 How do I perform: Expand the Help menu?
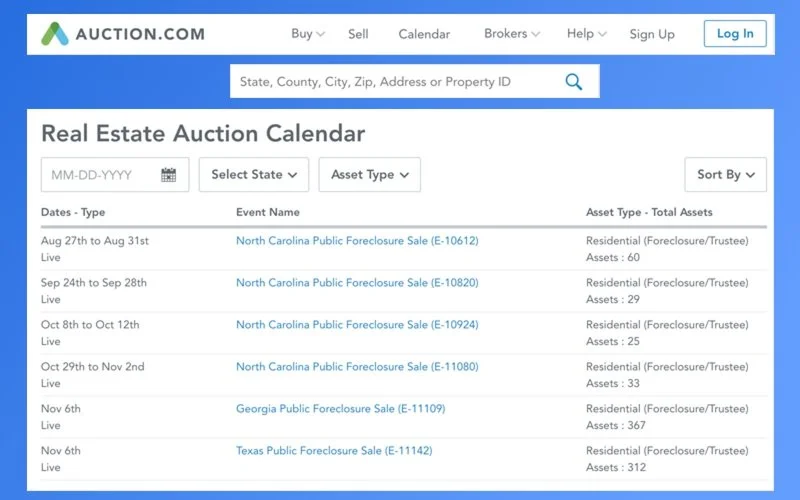click(x=587, y=34)
